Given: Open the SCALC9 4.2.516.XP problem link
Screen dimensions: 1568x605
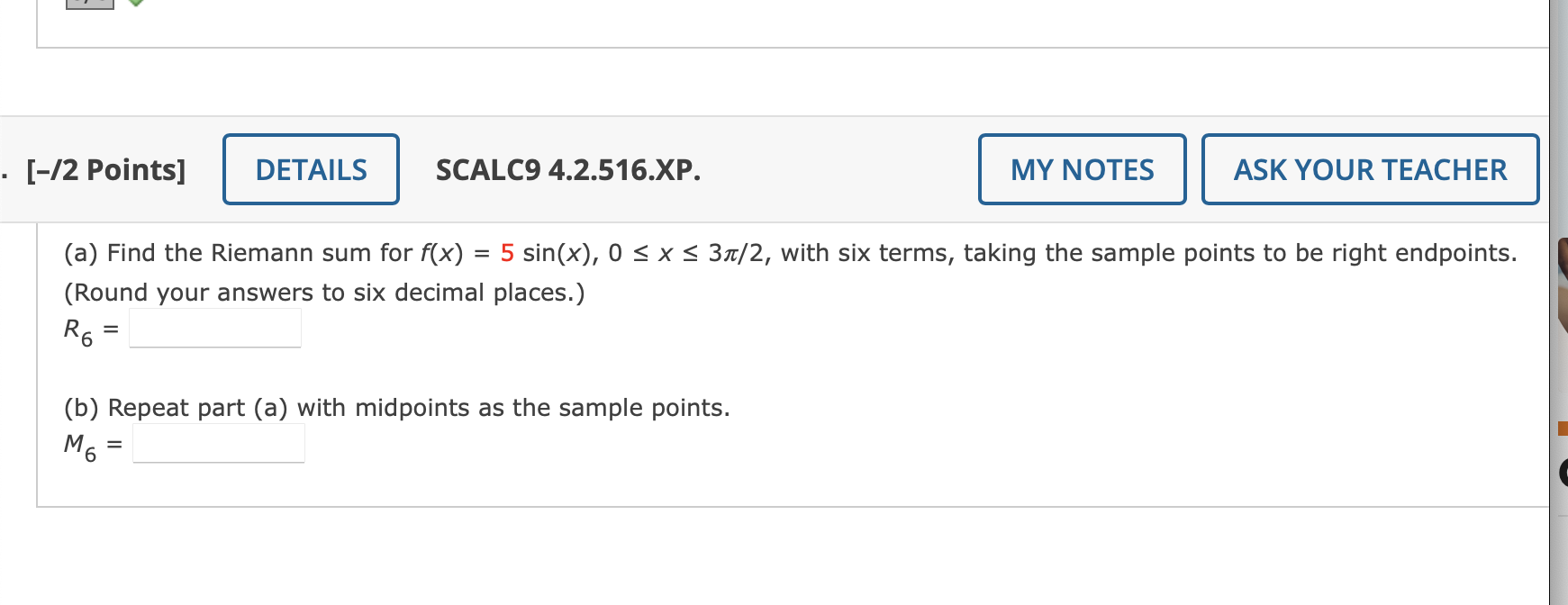Looking at the screenshot, I should pos(566,169).
